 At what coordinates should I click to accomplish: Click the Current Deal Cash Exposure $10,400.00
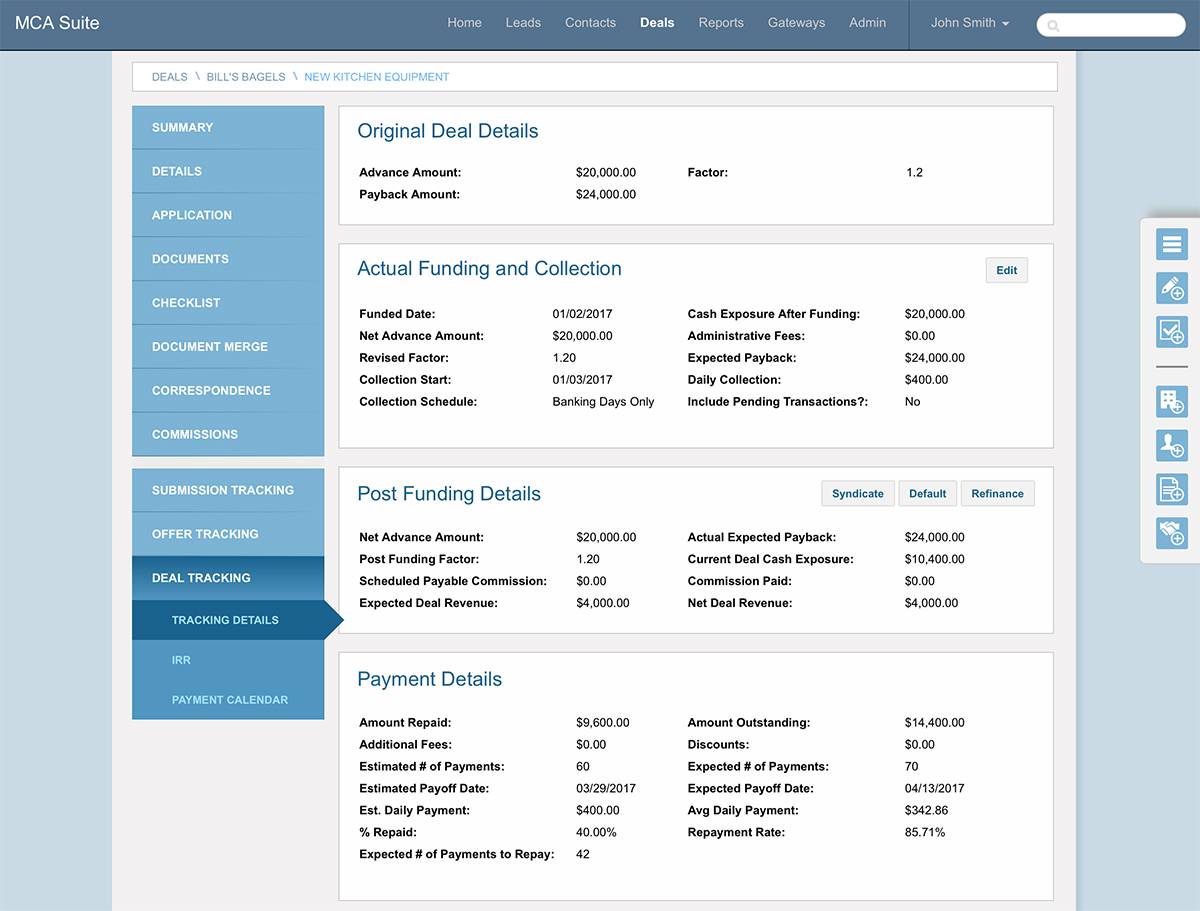pyautogui.click(x=935, y=559)
